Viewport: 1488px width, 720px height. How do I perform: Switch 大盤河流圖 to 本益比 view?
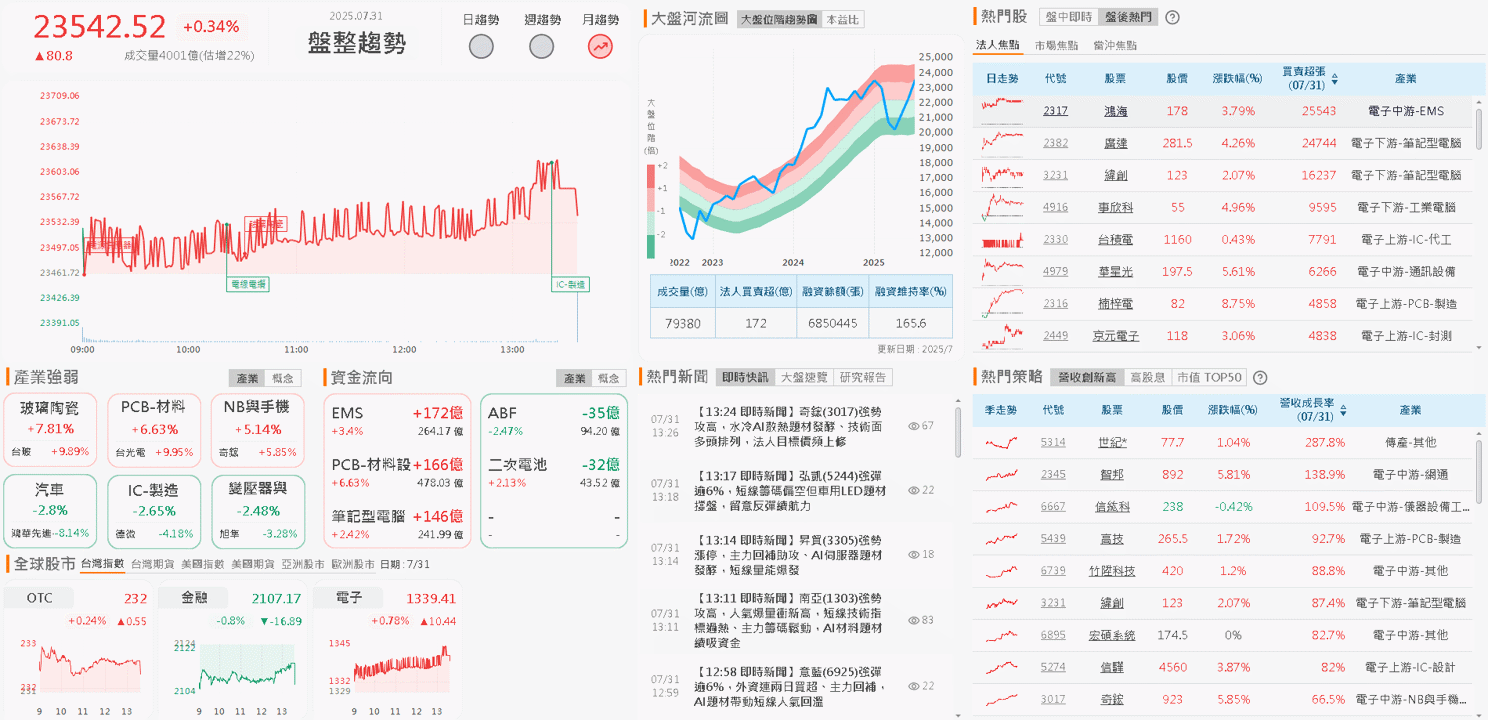[842, 19]
